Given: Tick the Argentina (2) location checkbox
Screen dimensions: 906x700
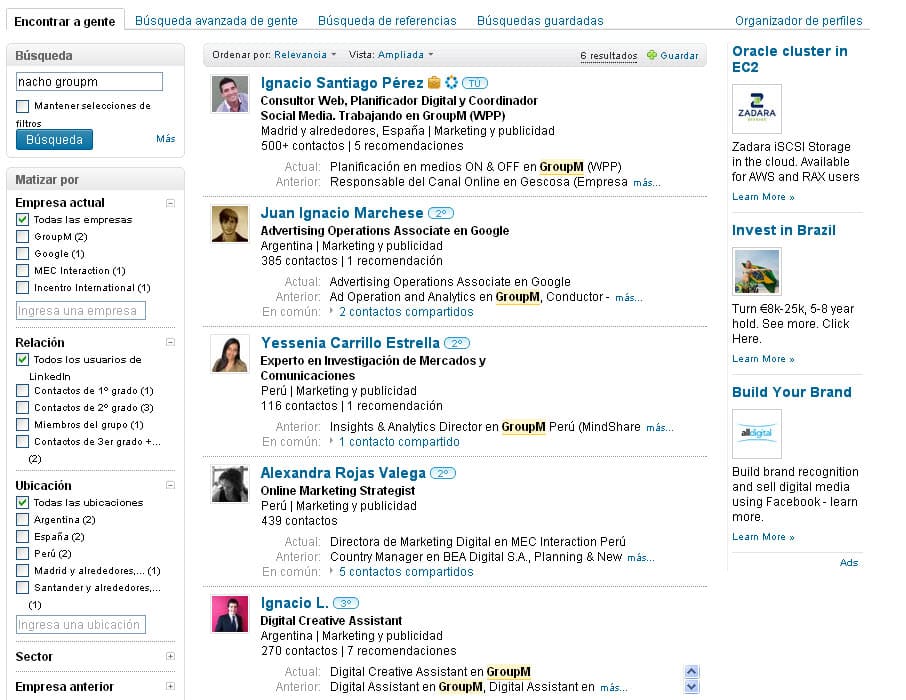Looking at the screenshot, I should pos(22,520).
